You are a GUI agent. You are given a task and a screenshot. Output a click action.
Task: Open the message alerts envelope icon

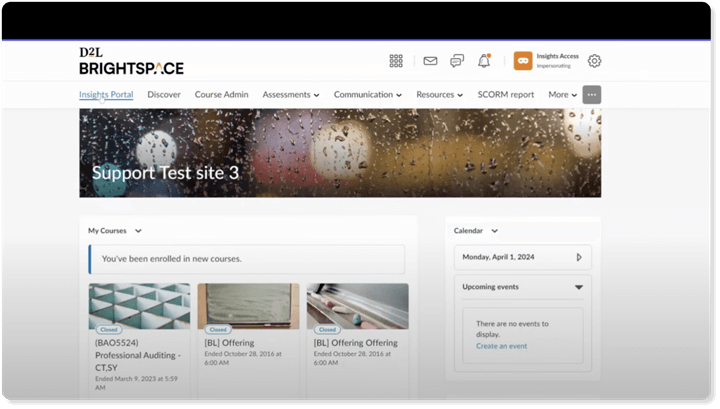click(x=430, y=61)
